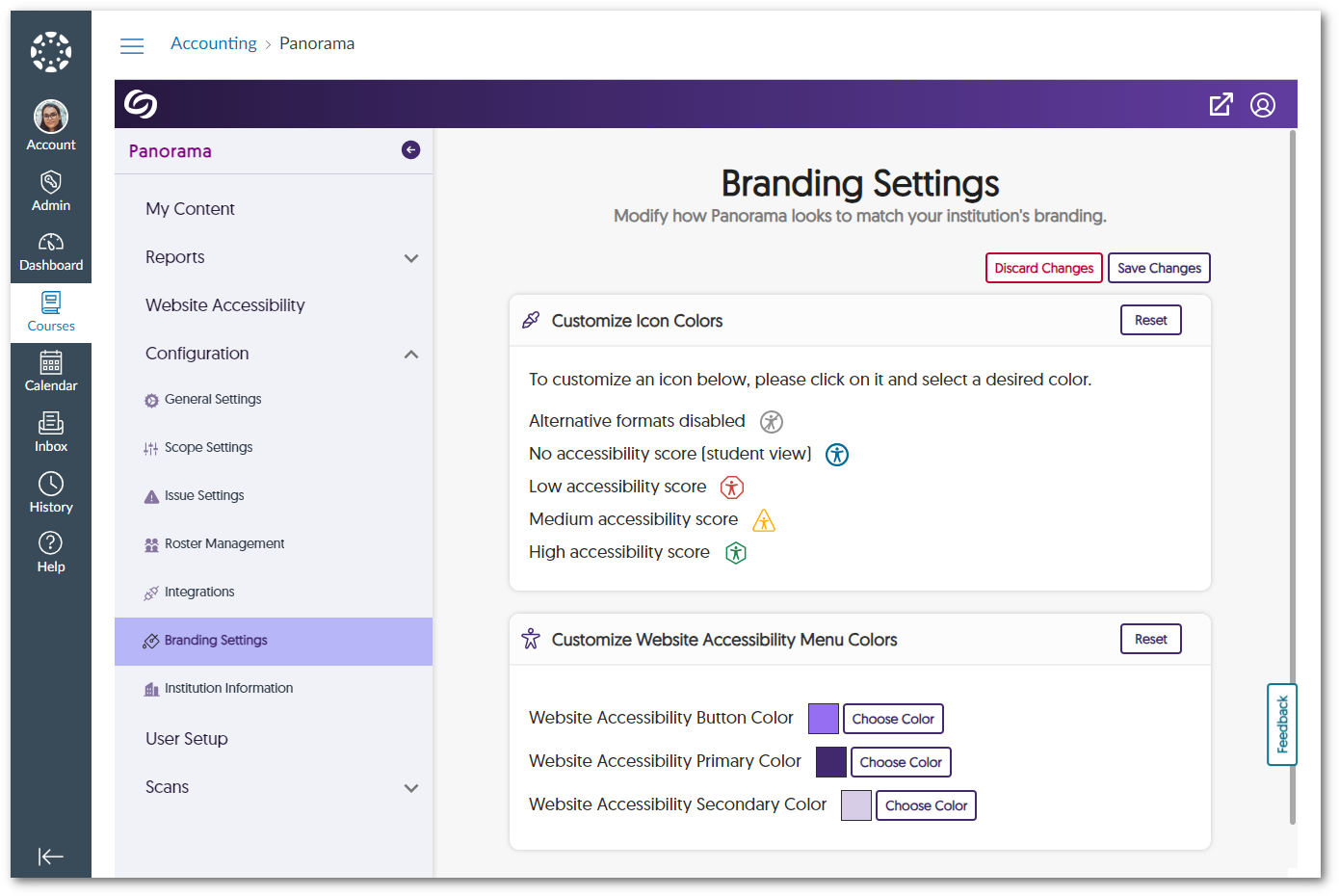
Task: Click the Alternative formats disabled icon
Action: pyautogui.click(x=772, y=422)
